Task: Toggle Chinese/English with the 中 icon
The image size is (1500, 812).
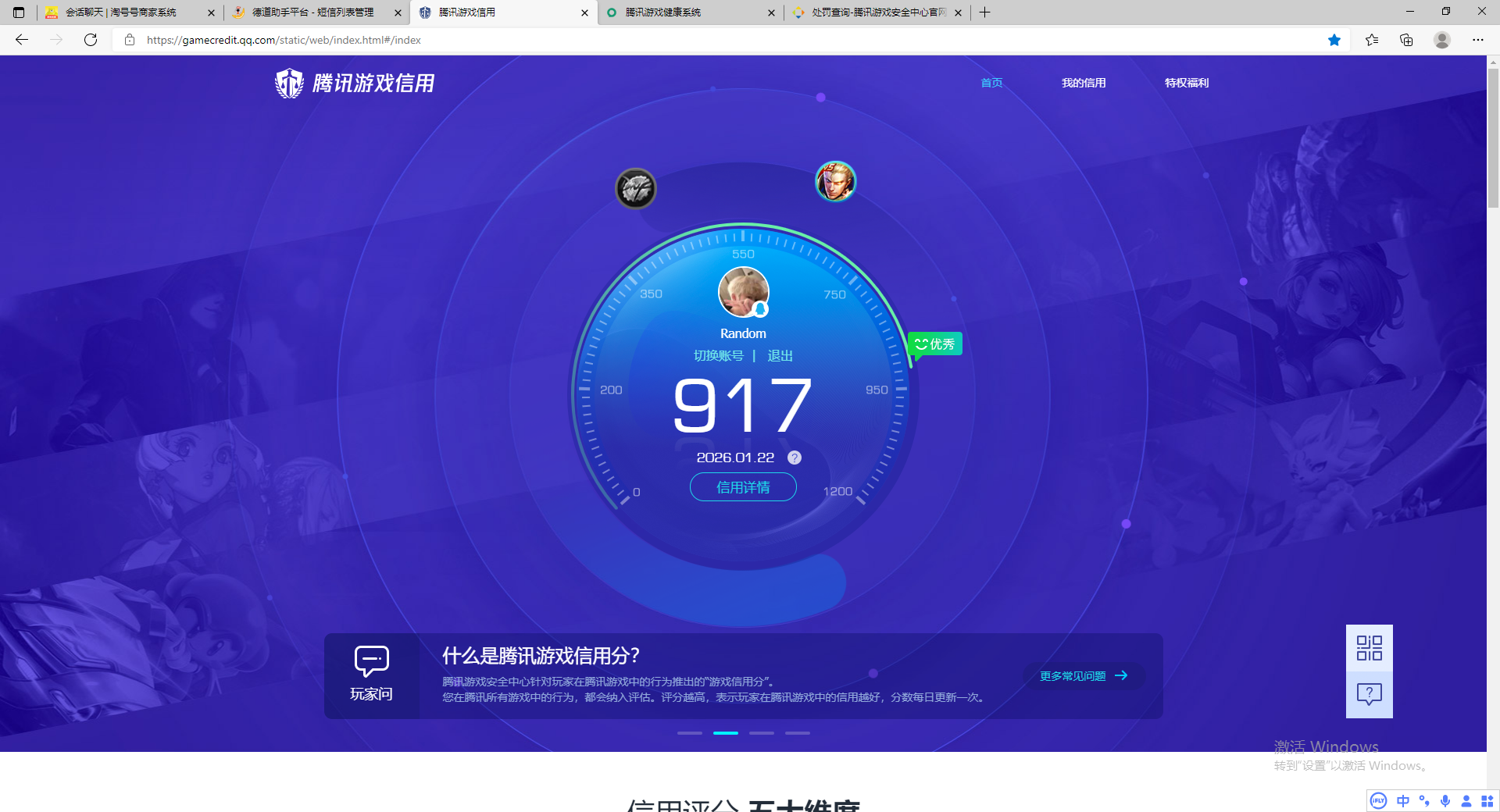Action: tap(1402, 801)
